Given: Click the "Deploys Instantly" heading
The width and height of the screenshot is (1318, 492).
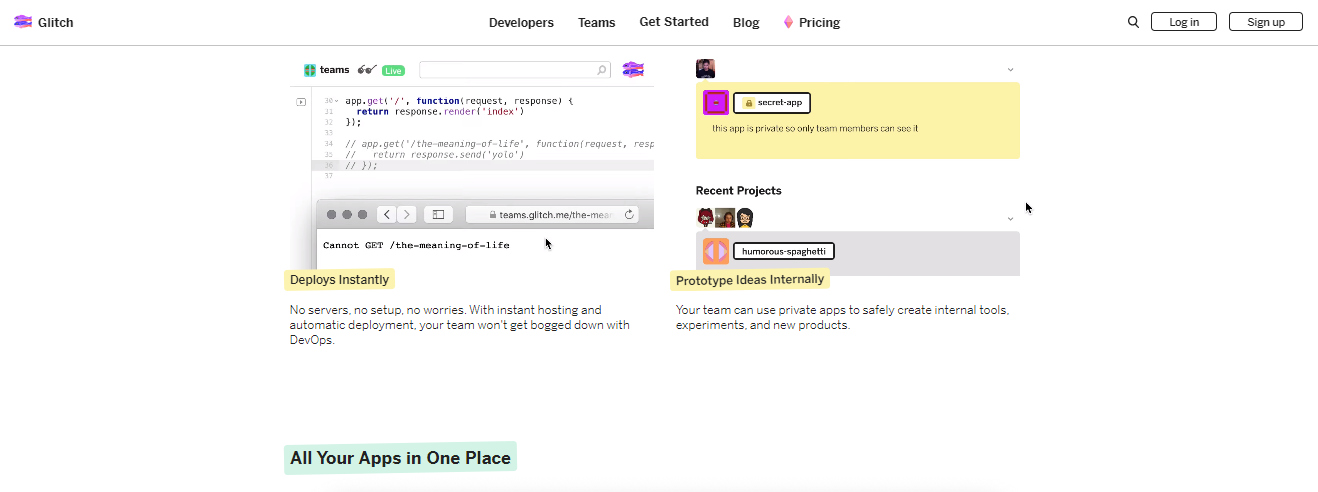Looking at the screenshot, I should coord(340,280).
